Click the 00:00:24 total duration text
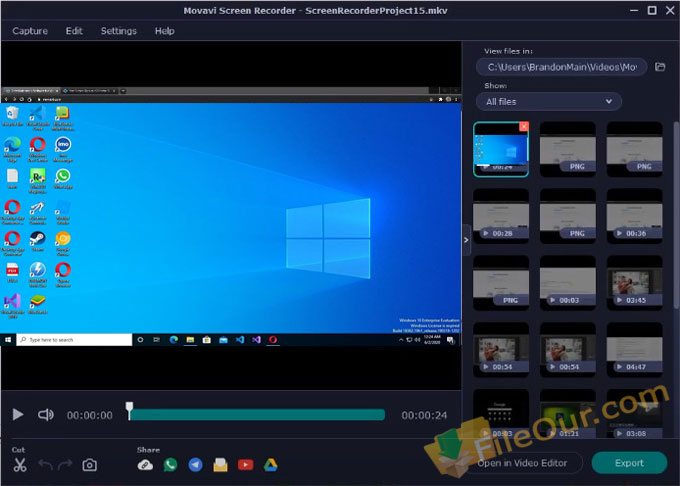Viewport: 680px width, 486px height. (x=424, y=415)
